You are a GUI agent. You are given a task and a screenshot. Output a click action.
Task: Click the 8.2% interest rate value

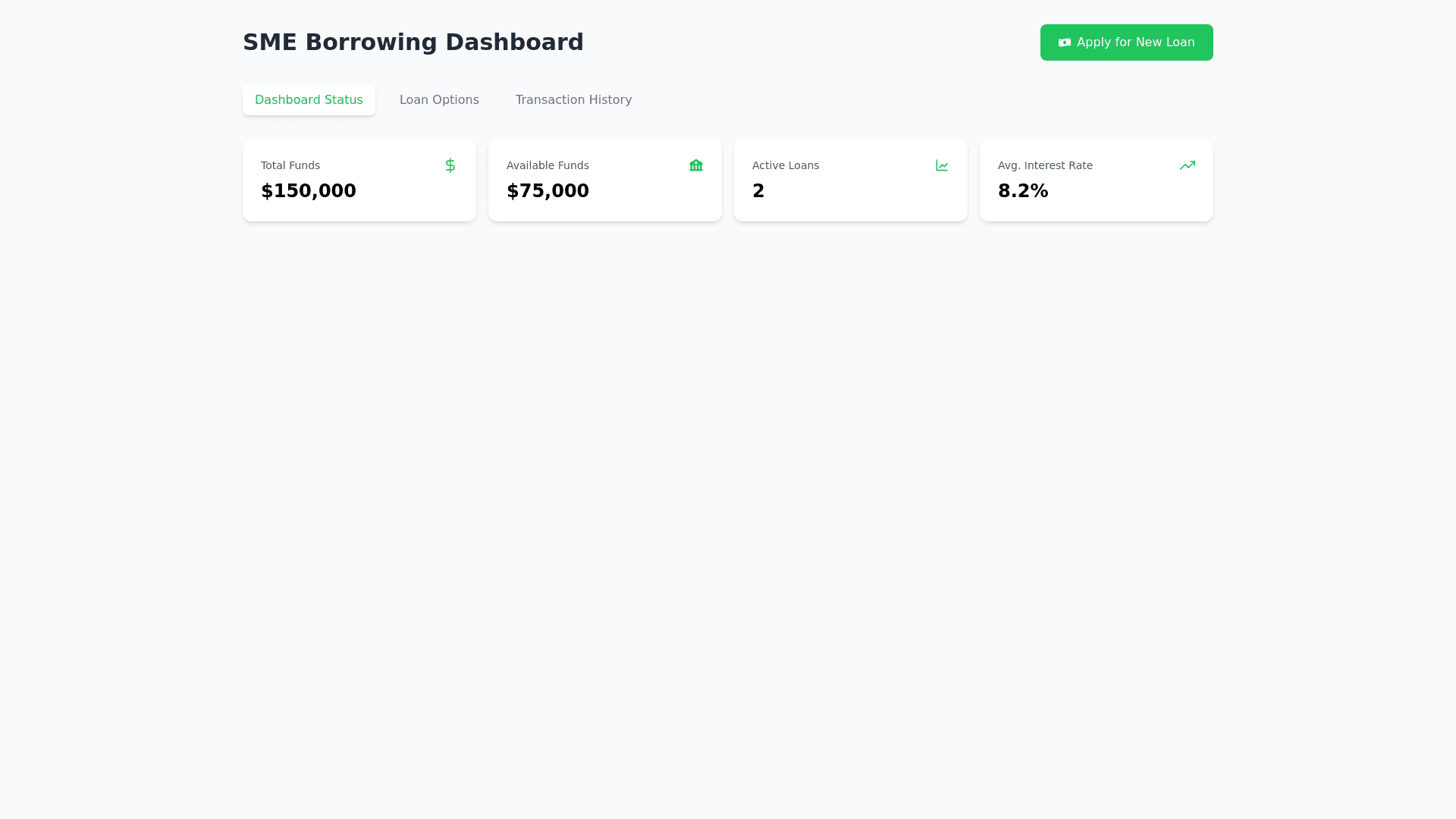(1022, 191)
